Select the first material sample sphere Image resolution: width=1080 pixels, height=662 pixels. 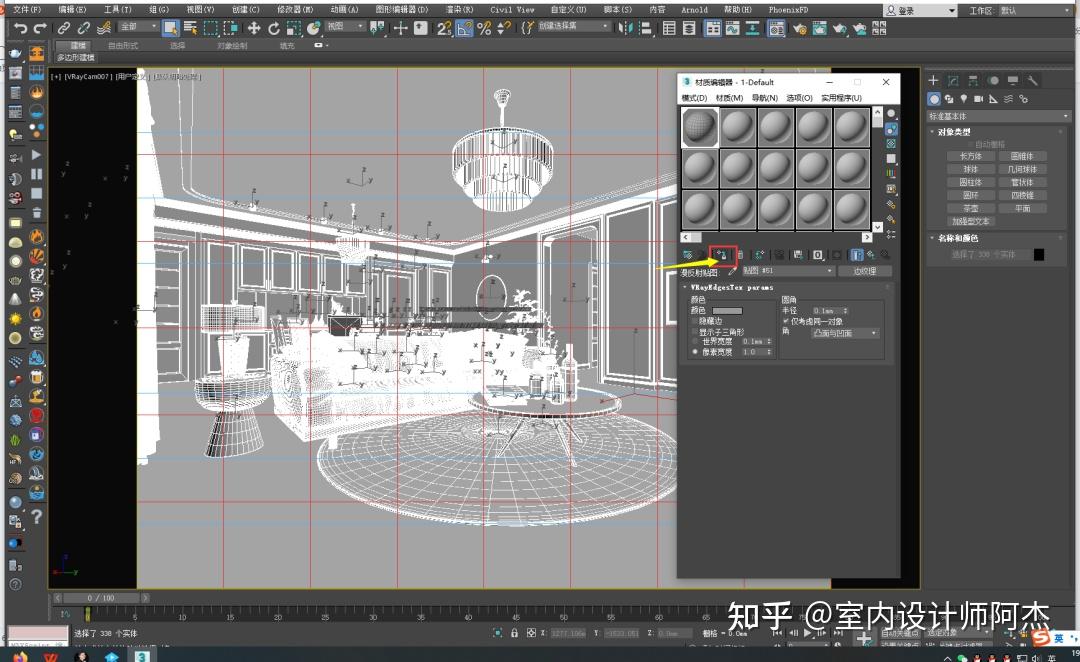(x=699, y=126)
